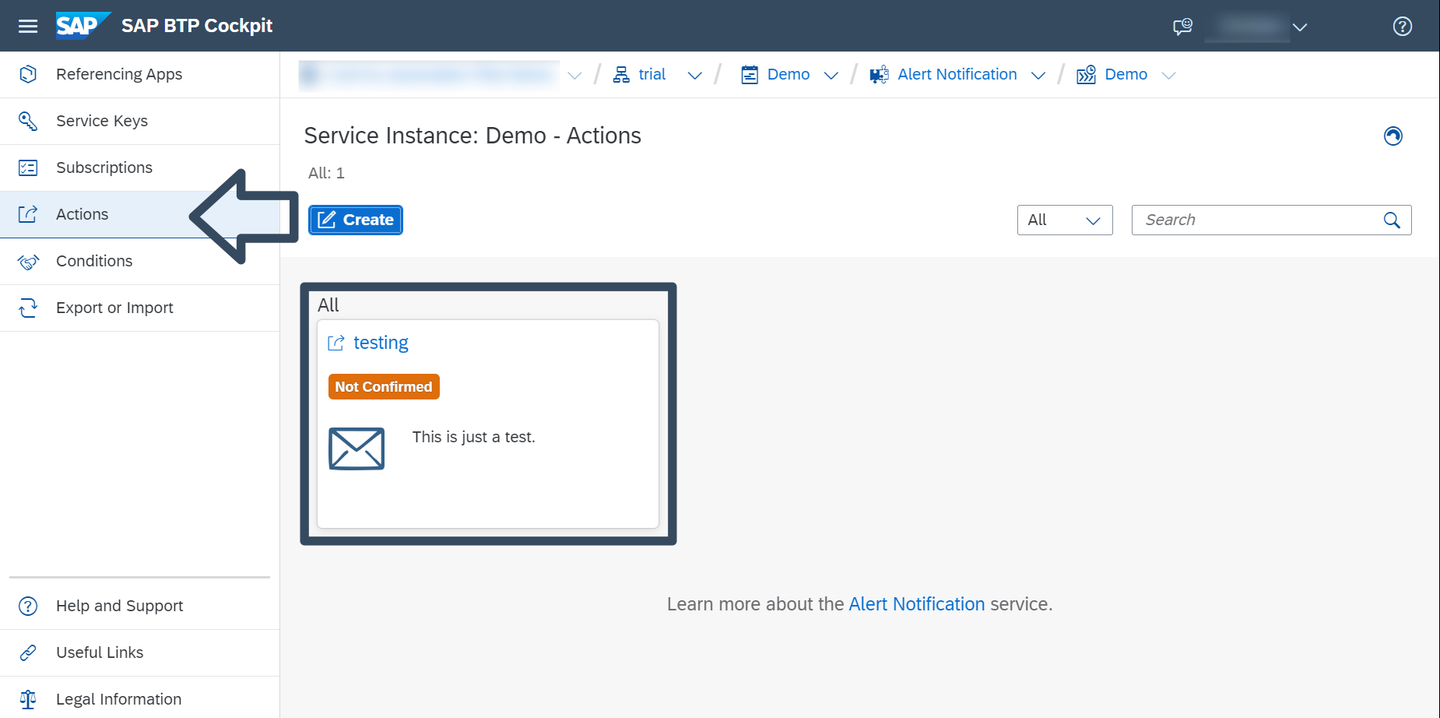Open Referencing Apps in sidebar

(140, 74)
